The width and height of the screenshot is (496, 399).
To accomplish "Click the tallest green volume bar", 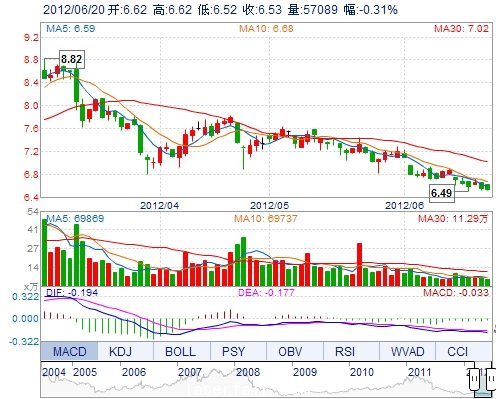I will point(45,252).
